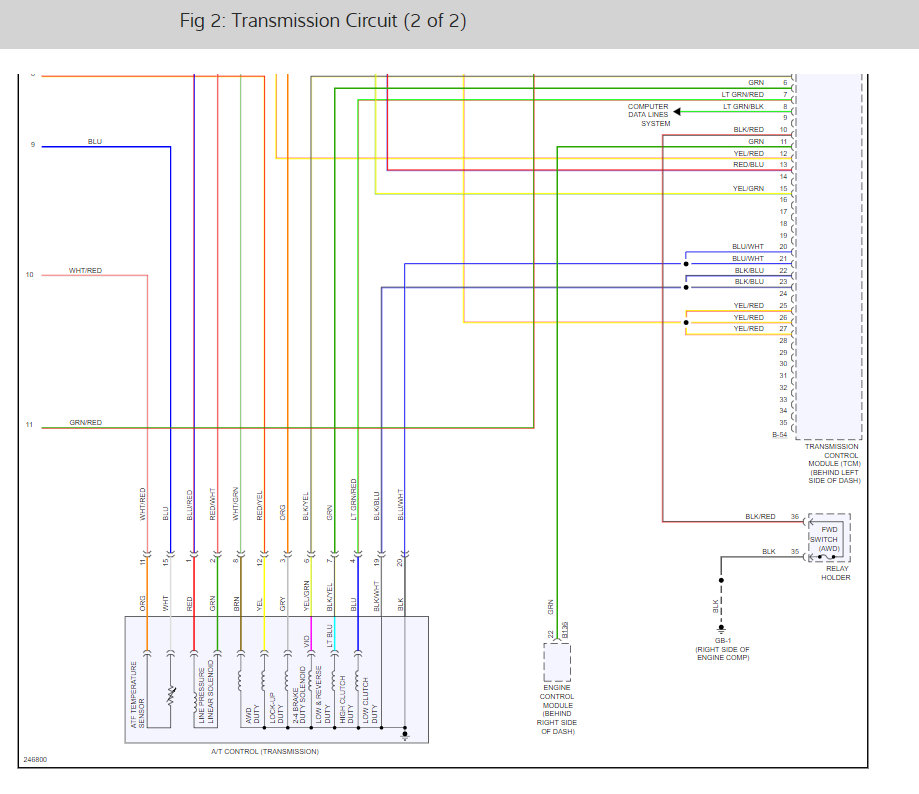Image resolution: width=919 pixels, height=794 pixels.
Task: Click the vertical RED/YEL wire label
Action: 259,505
